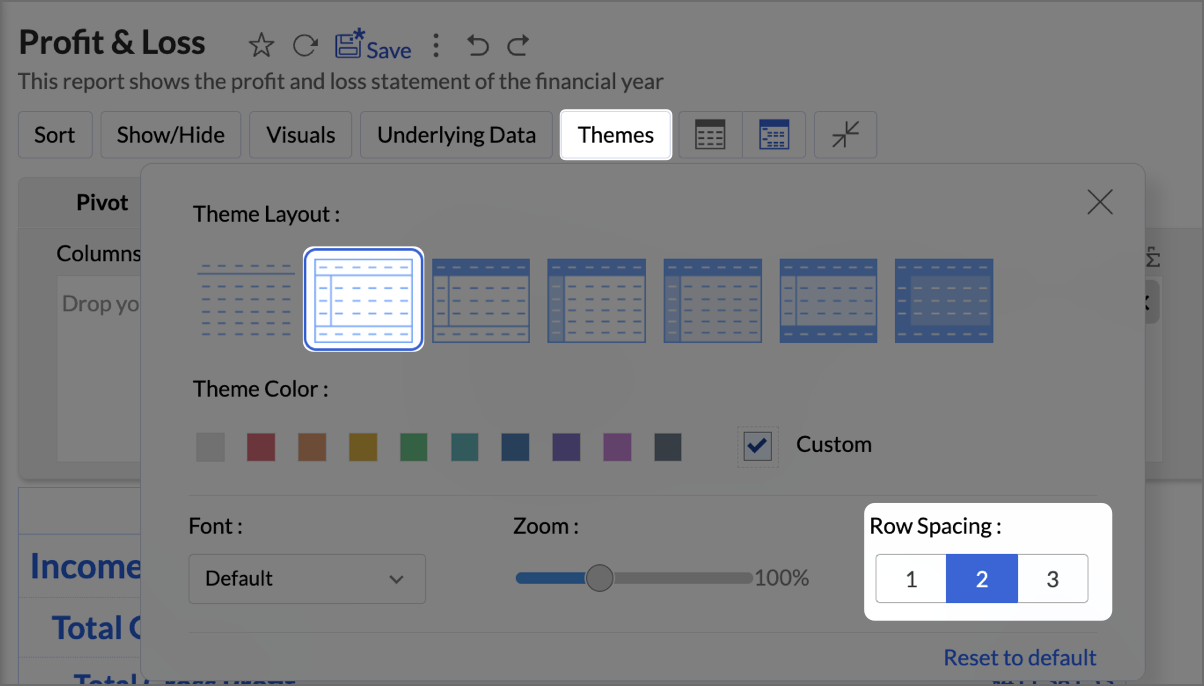Pick the green theme color swatch
Screen dimensions: 1204x686
[414, 447]
